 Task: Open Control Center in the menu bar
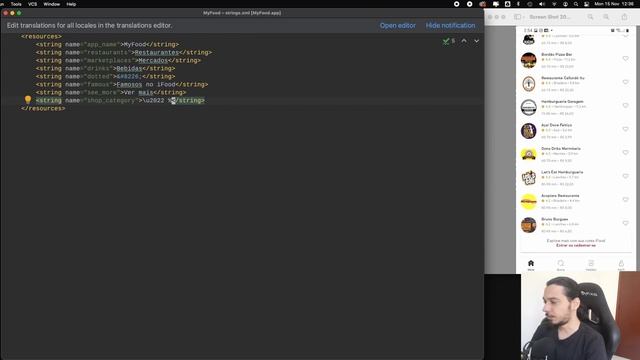[587, 4]
